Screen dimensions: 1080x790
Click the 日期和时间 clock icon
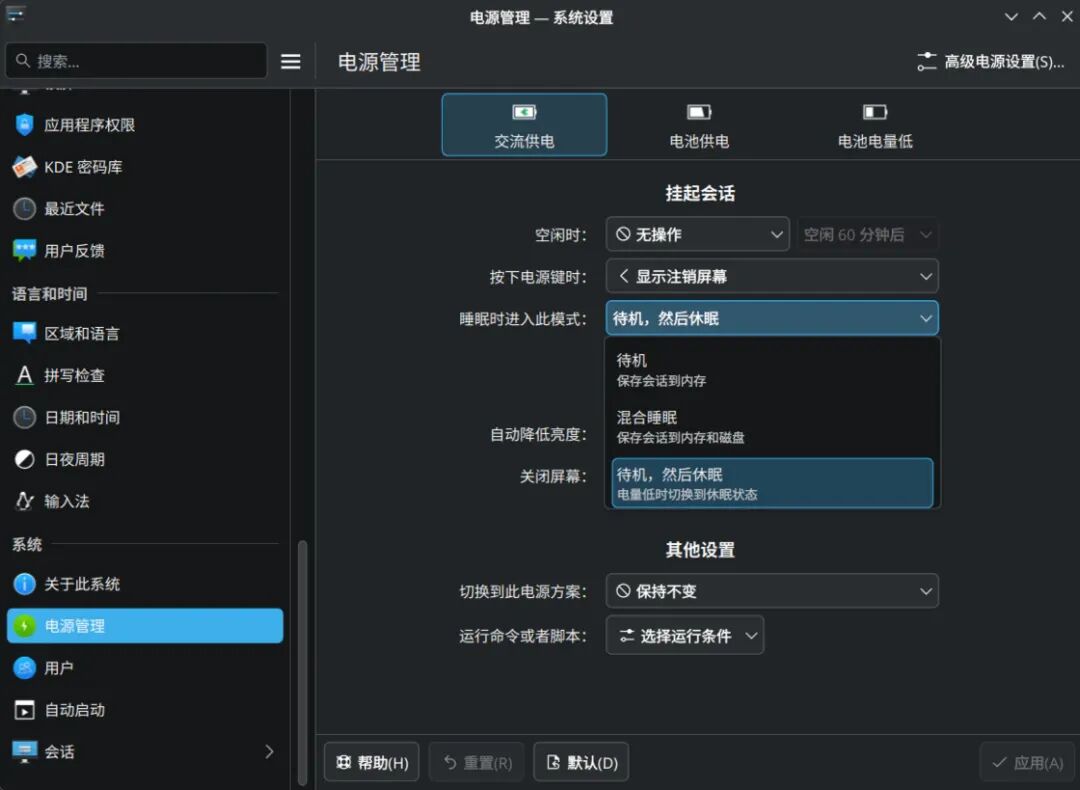tap(25, 417)
